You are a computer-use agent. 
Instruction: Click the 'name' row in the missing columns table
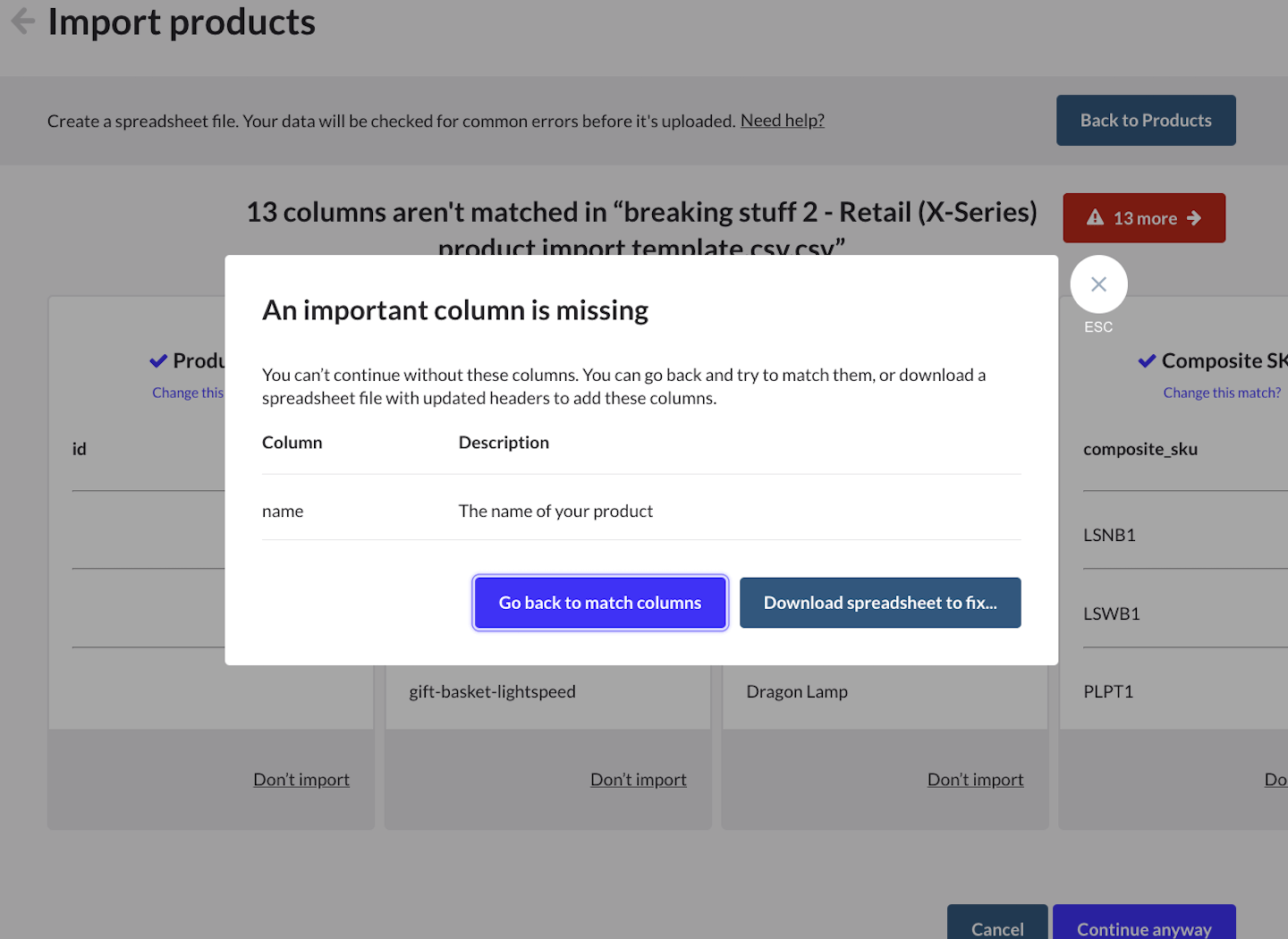pyautogui.click(x=283, y=512)
